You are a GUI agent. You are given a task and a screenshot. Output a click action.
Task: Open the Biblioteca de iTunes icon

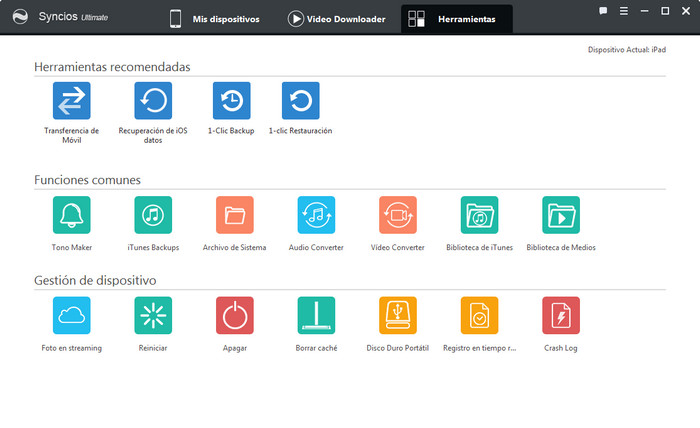pyautogui.click(x=479, y=215)
